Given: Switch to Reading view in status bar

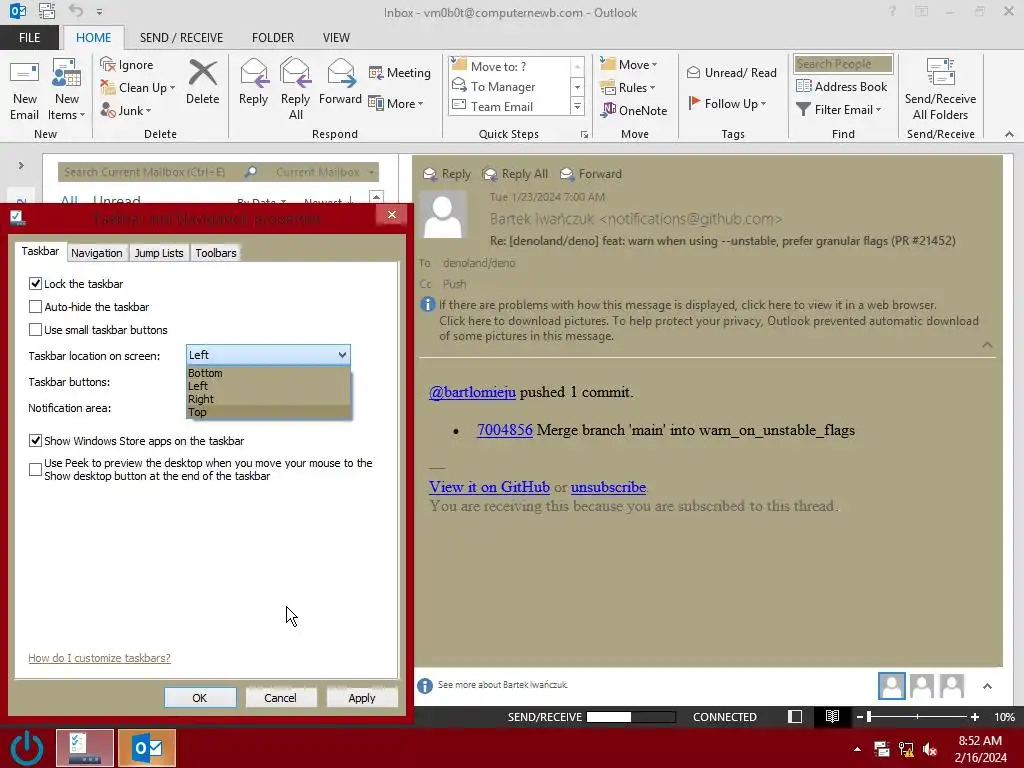Looking at the screenshot, I should click(x=832, y=716).
